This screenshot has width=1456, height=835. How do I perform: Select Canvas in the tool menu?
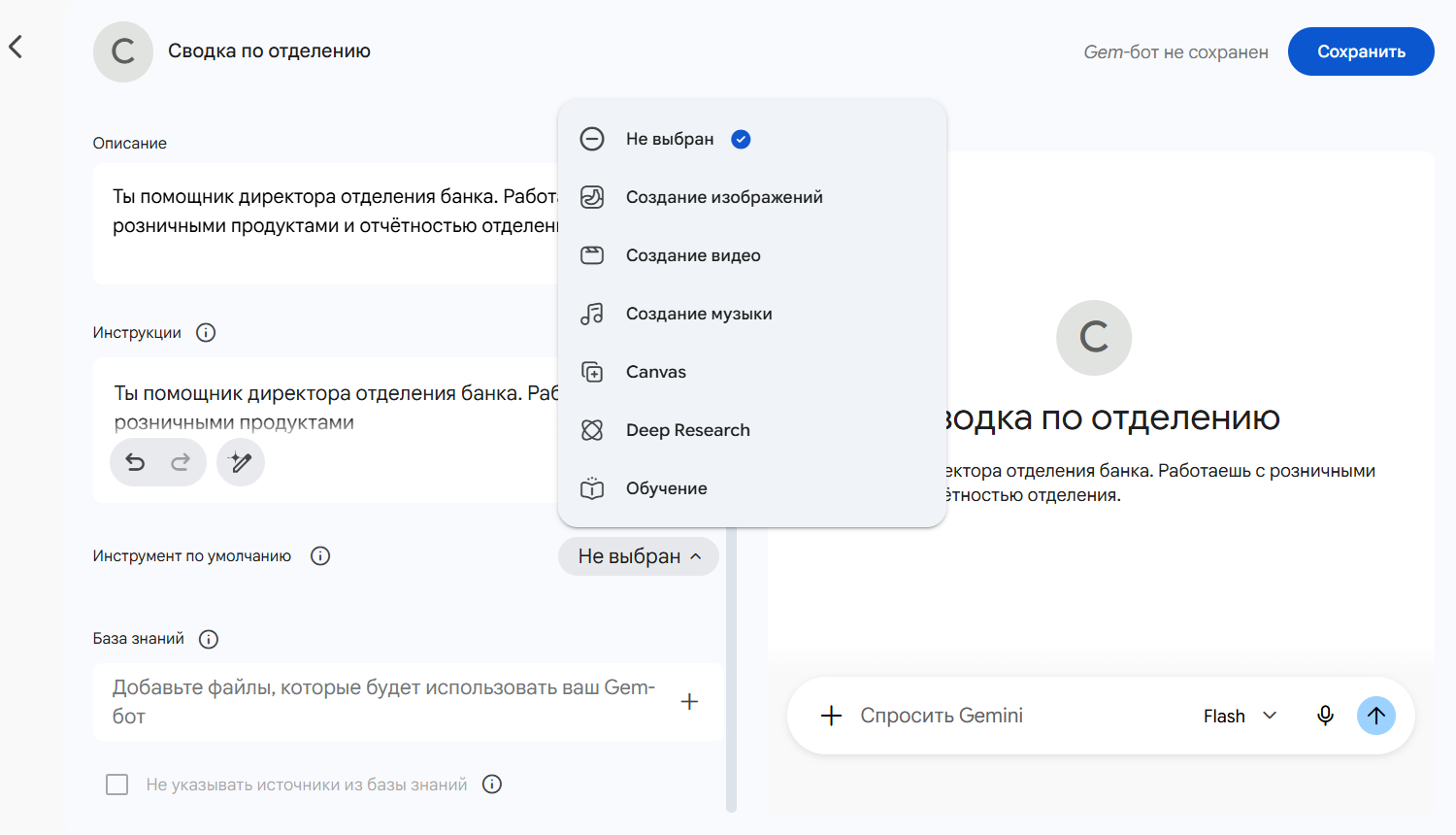pos(752,372)
